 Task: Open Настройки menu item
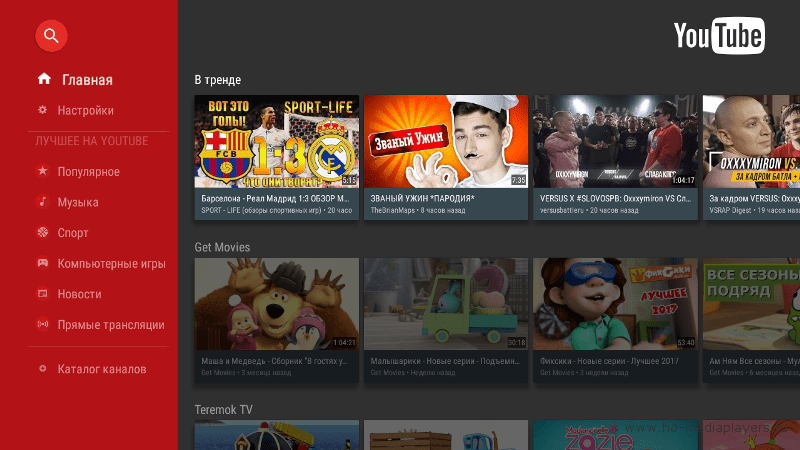[x=86, y=111]
